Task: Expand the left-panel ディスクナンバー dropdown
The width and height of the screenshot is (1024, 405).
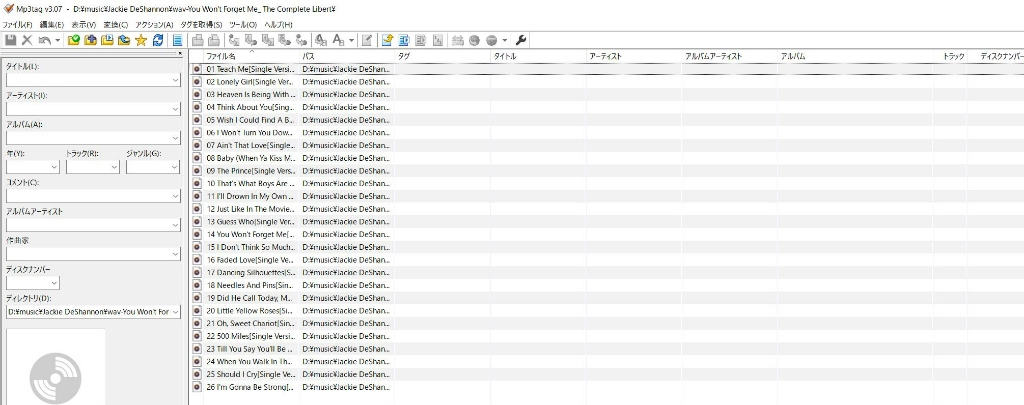Action: pos(54,283)
